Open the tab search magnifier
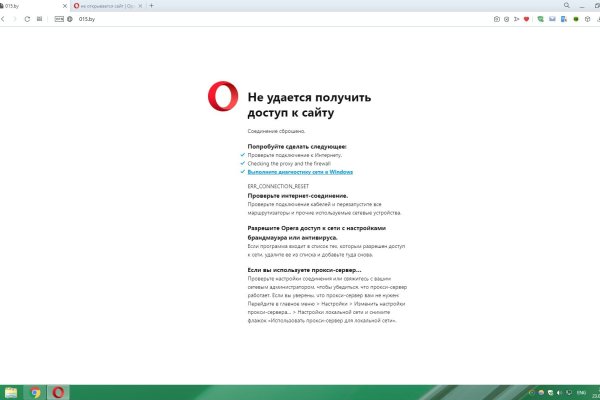This screenshot has height=400, width=600. 566,5
